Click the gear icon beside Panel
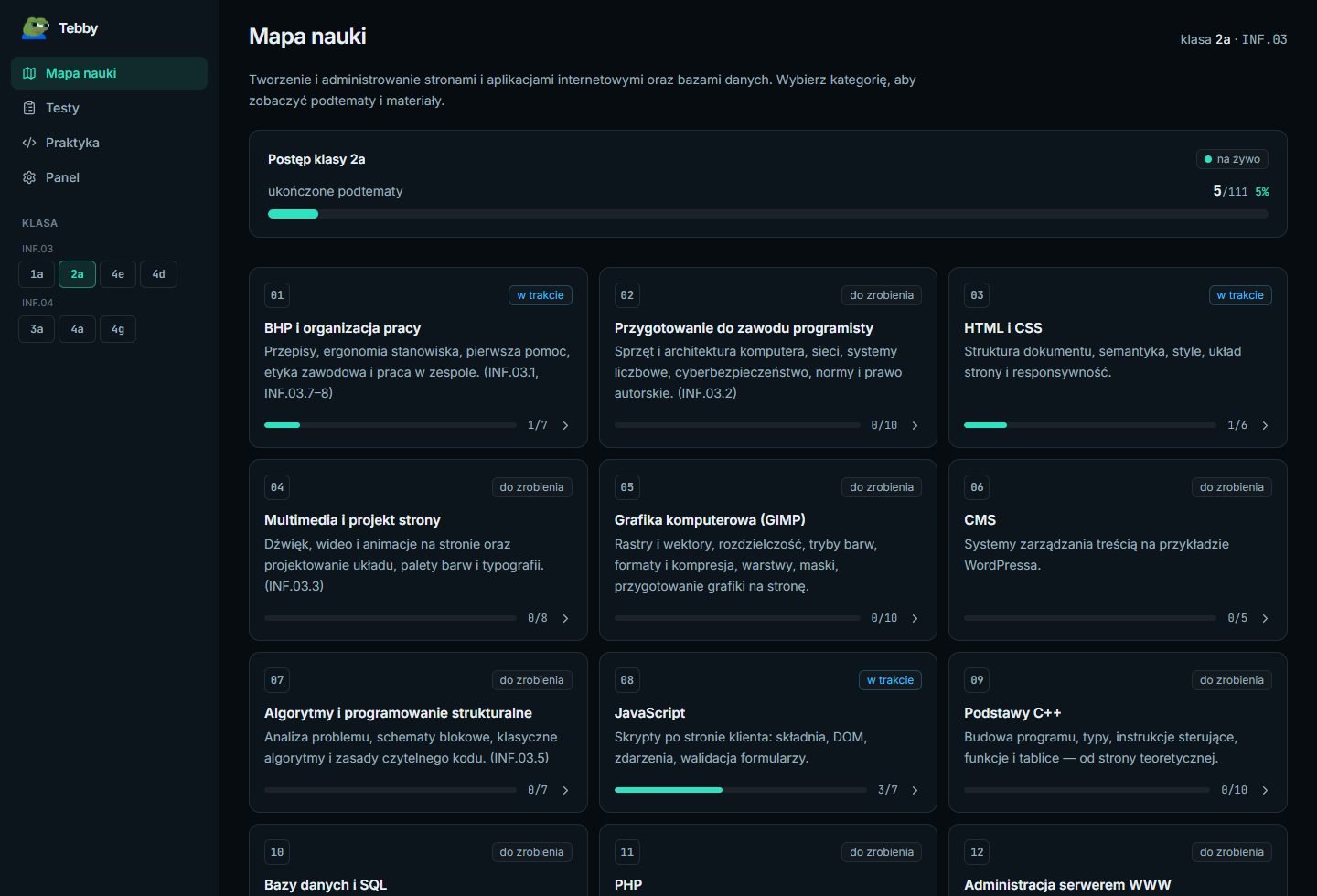 coord(29,177)
